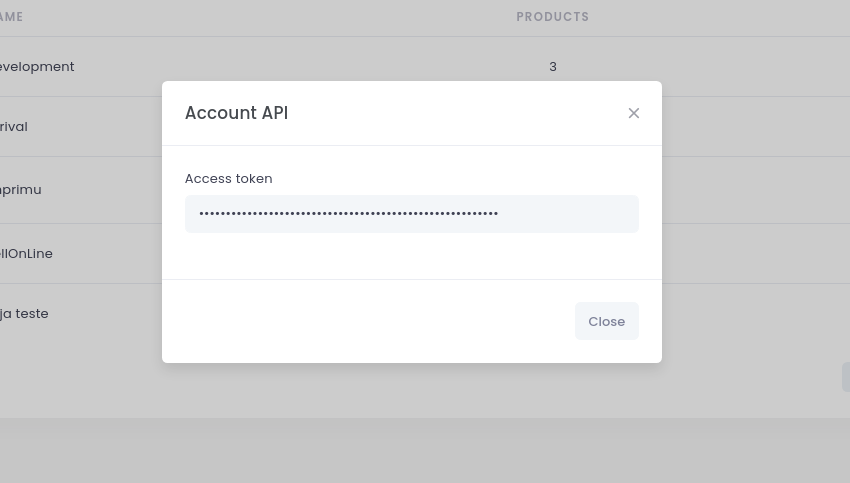Select the row ending in "llOnLine"
850x483 pixels.
coord(26,254)
